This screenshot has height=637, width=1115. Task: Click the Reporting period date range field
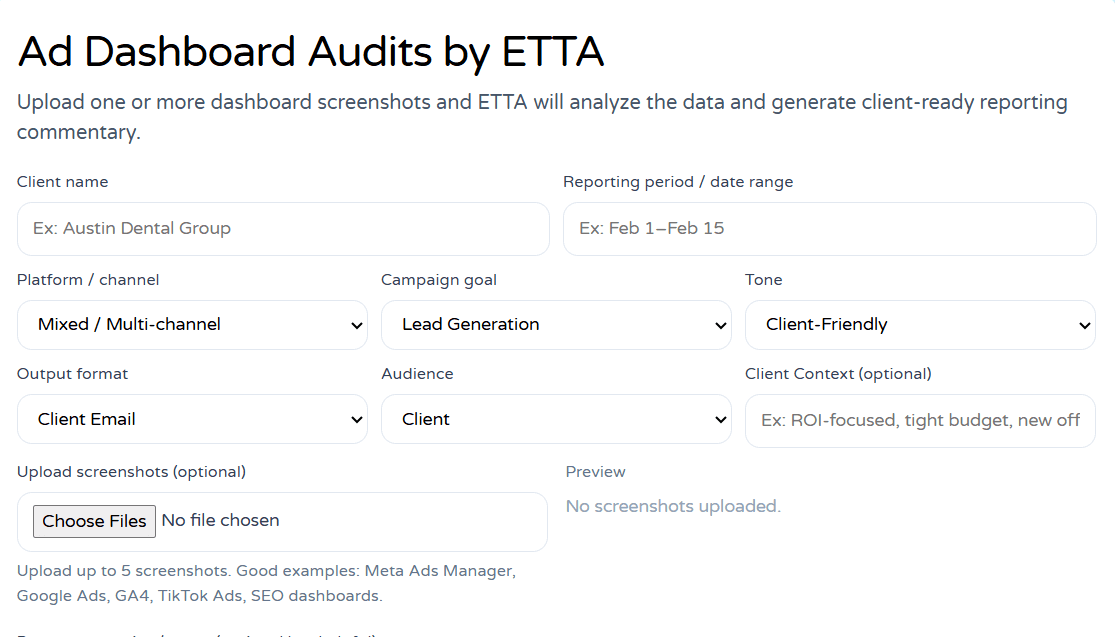(830, 229)
